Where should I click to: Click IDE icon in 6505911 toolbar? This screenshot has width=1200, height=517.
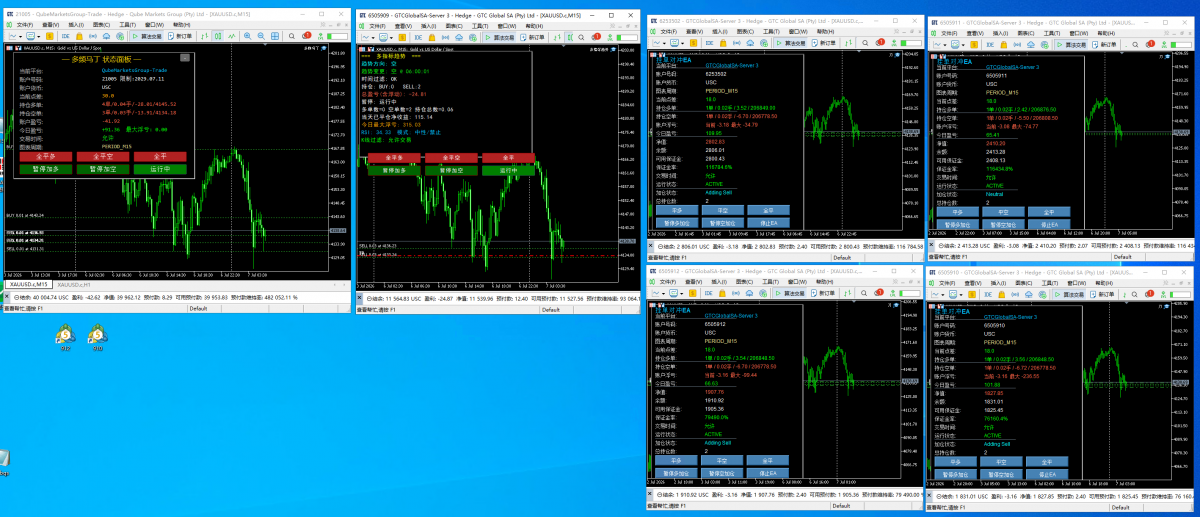click(990, 43)
